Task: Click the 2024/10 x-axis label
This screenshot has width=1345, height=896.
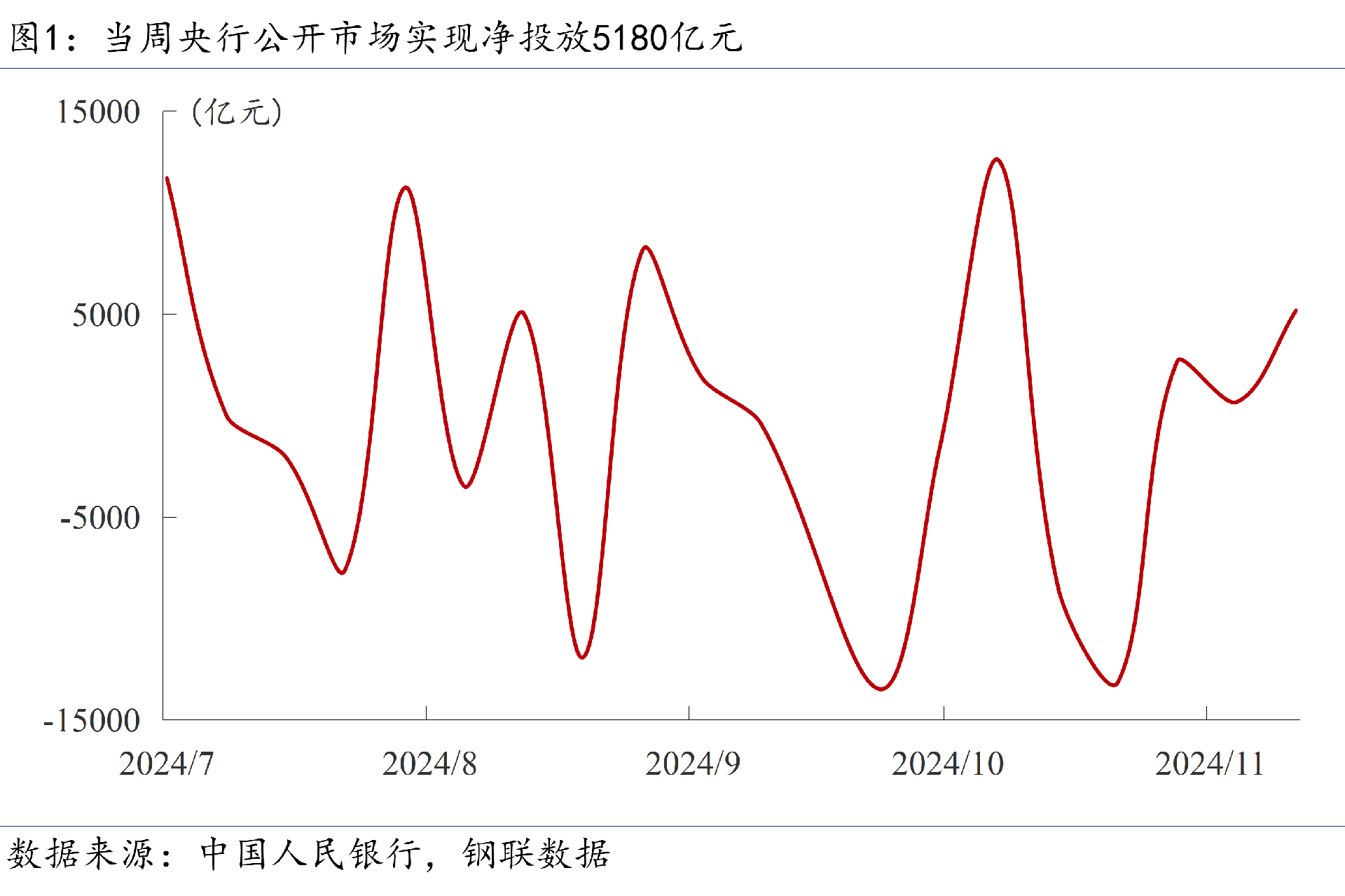Action: [x=947, y=764]
